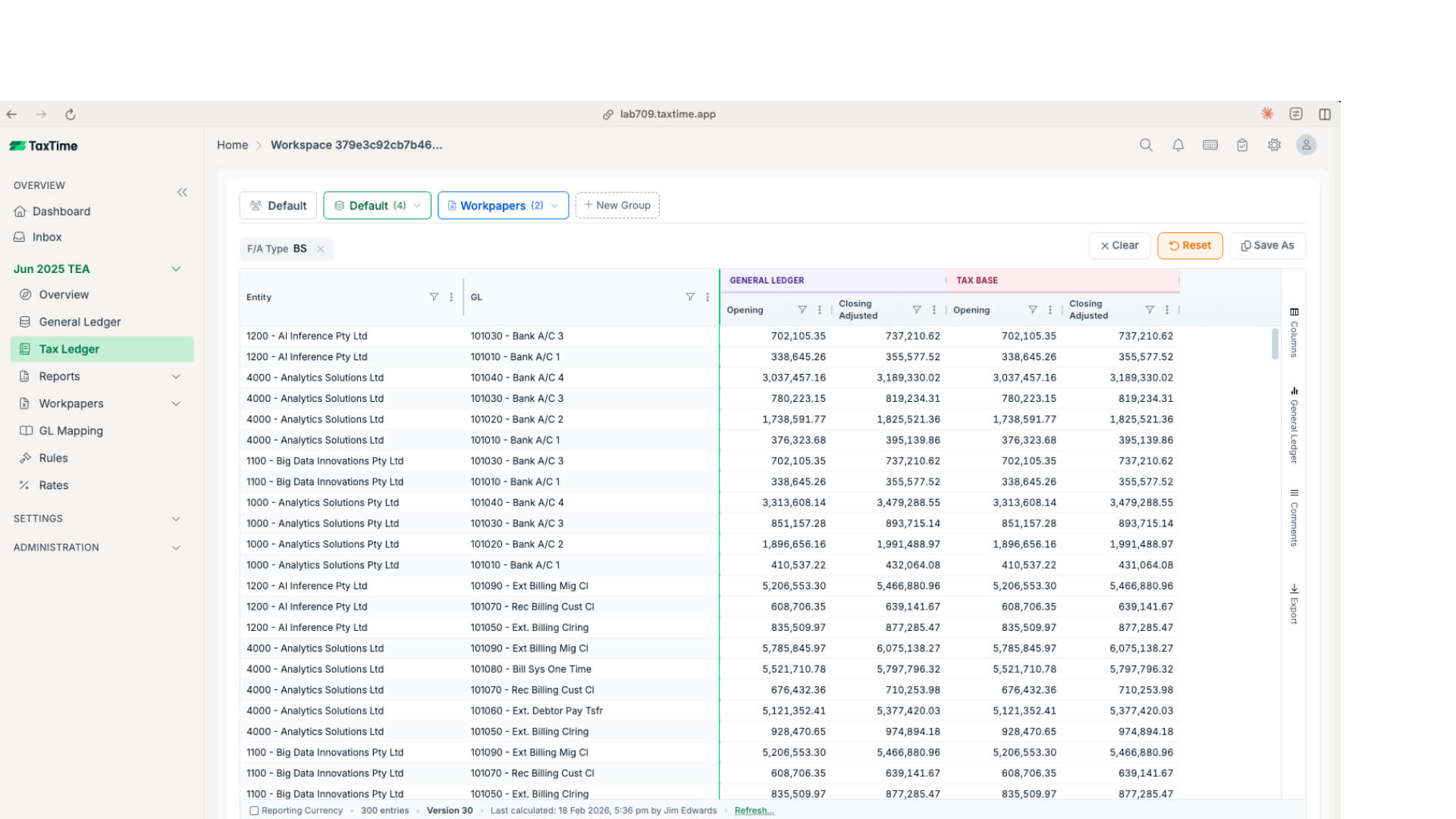Open General Ledger in sidebar
1456x819 pixels.
(80, 322)
